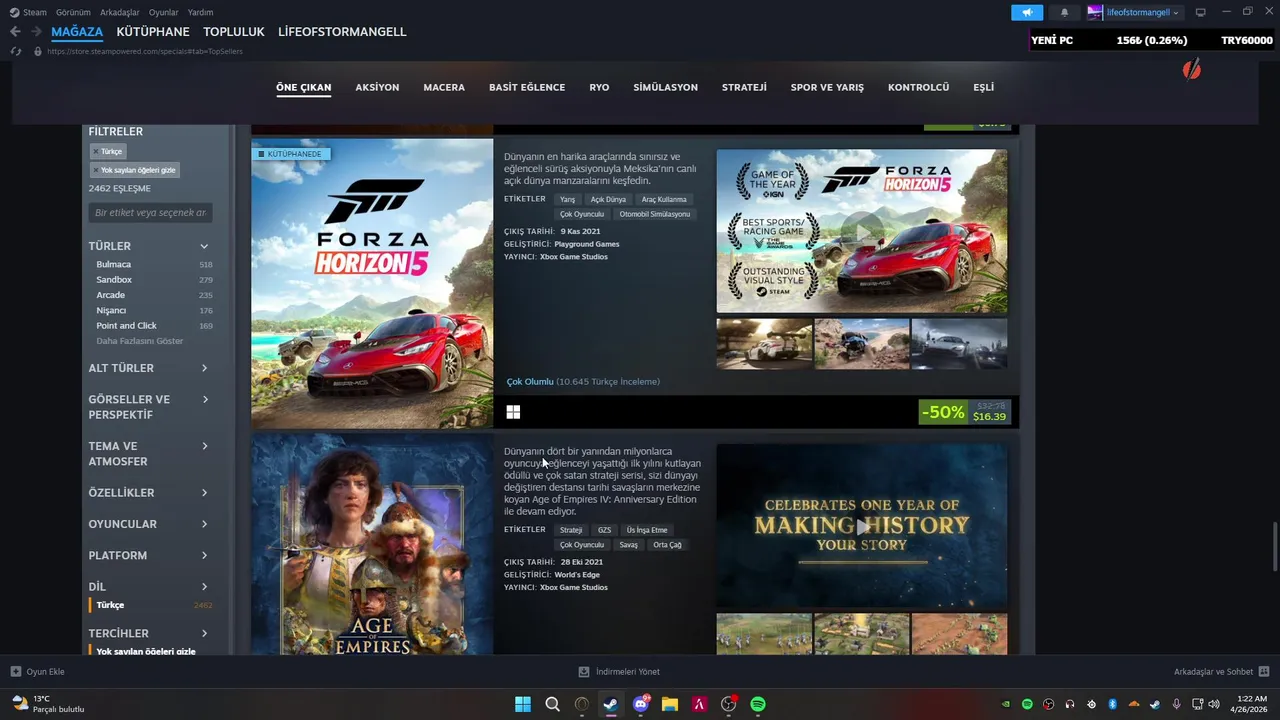This screenshot has height=720, width=1280.
Task: Open notifications with the bell icon
Action: (1064, 12)
